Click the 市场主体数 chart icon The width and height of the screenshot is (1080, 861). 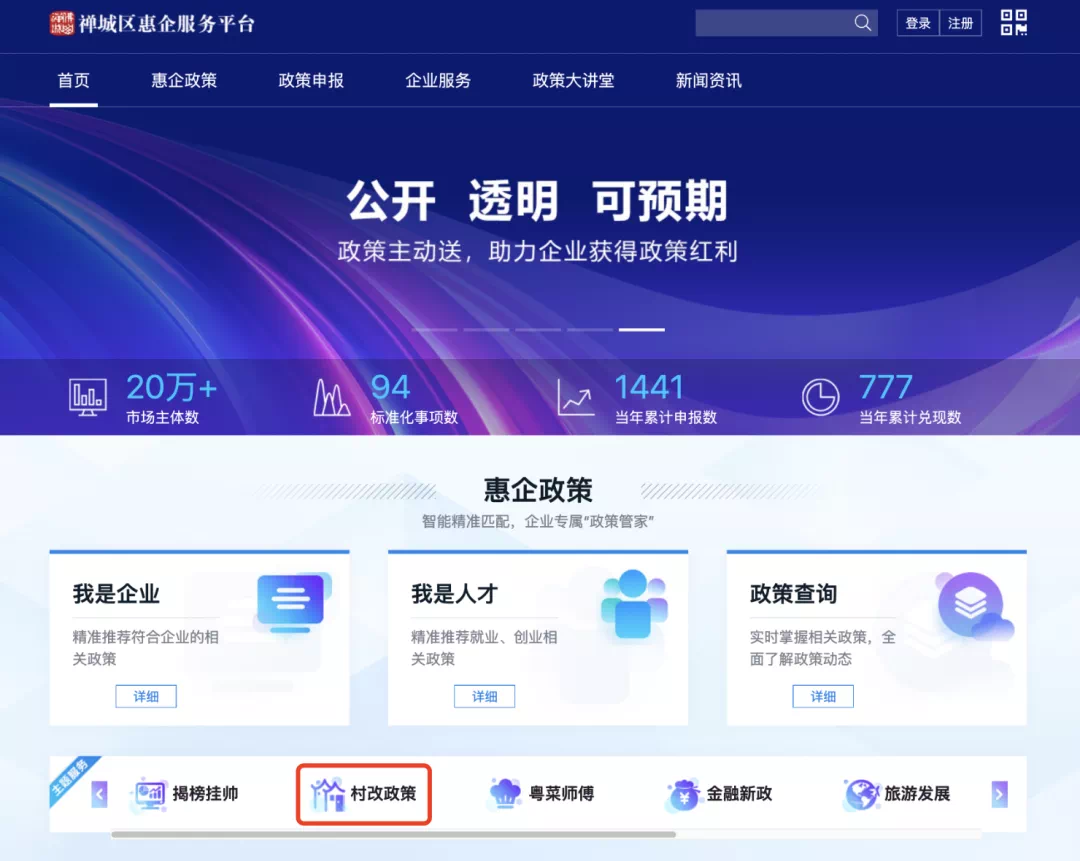[87, 397]
